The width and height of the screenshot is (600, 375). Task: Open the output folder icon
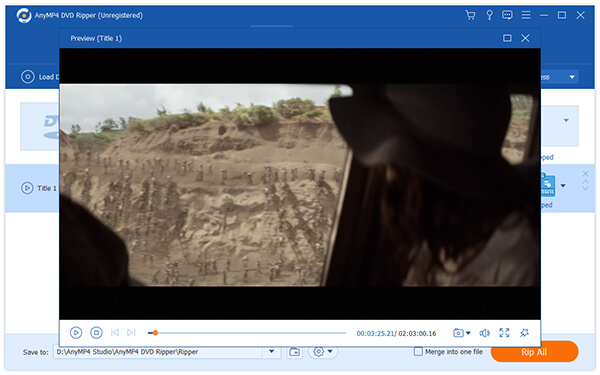click(294, 352)
